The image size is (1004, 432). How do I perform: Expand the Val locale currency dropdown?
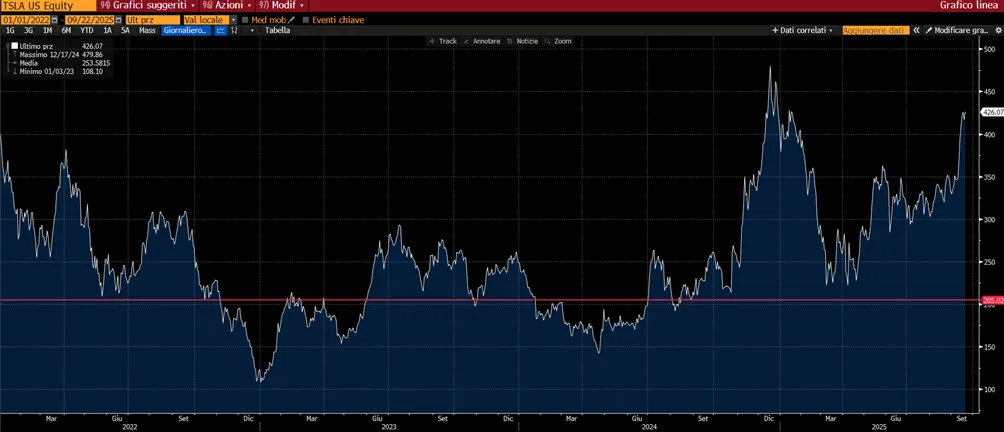pos(234,20)
